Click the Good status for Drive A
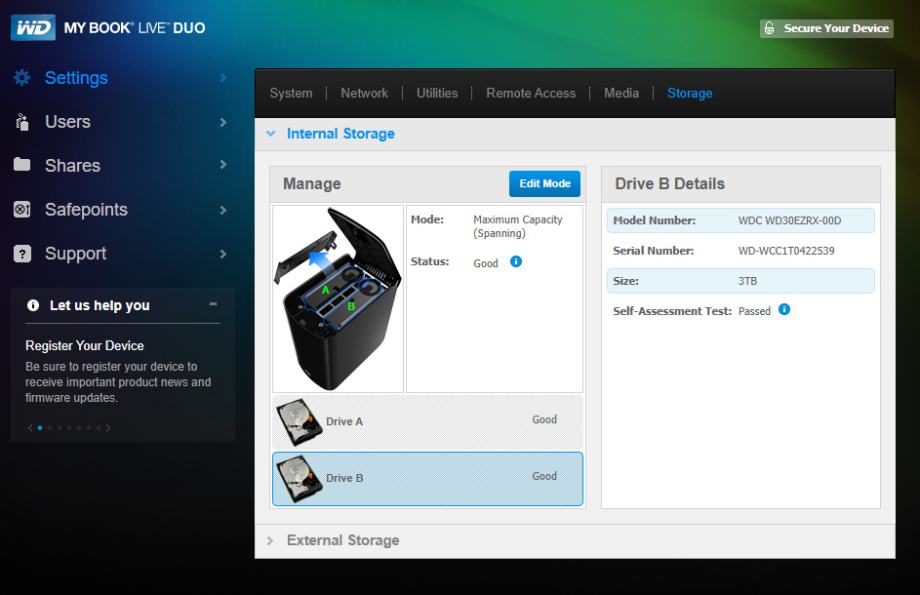 544,420
